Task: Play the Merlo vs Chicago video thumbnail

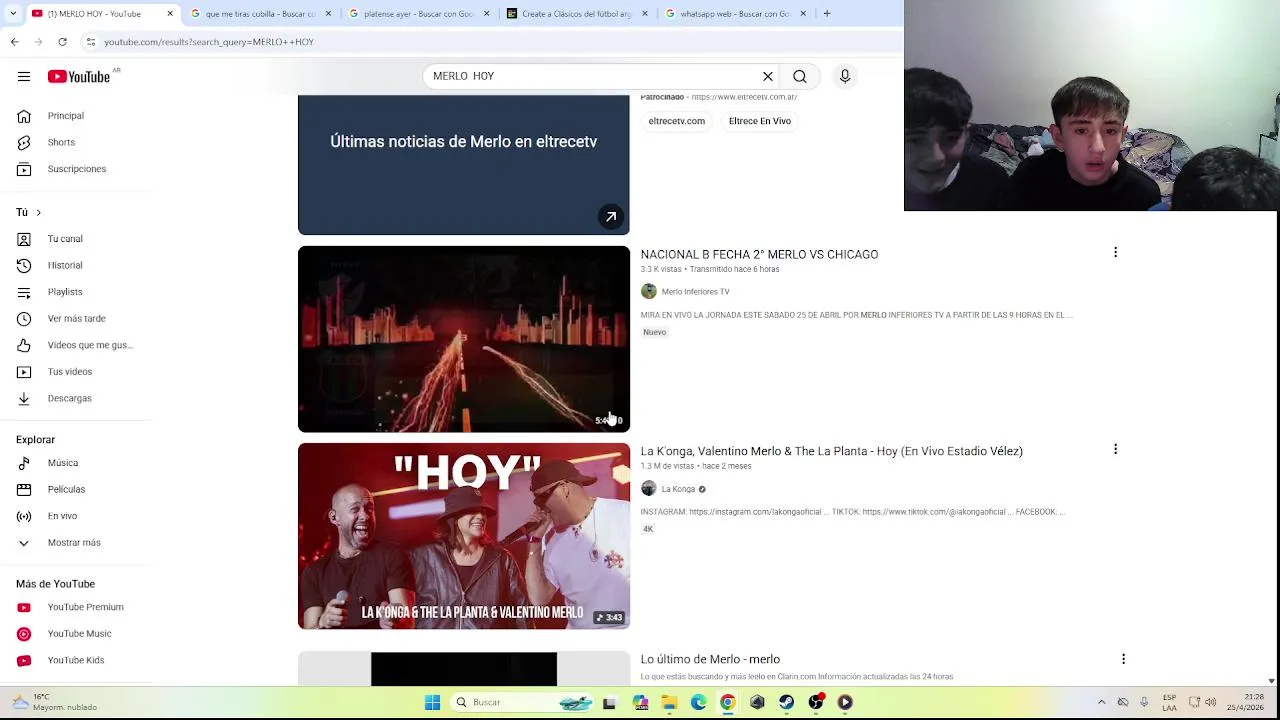Action: (464, 339)
